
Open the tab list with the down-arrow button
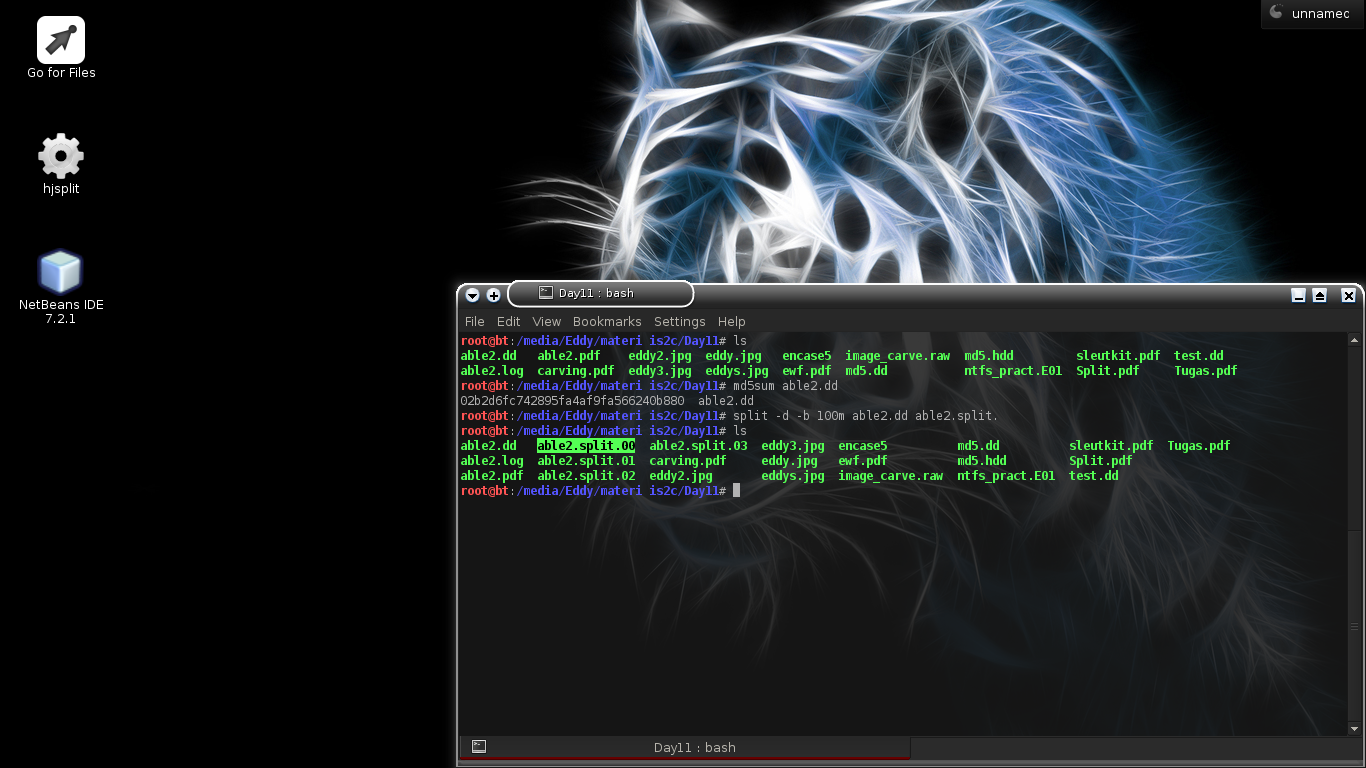coord(471,295)
